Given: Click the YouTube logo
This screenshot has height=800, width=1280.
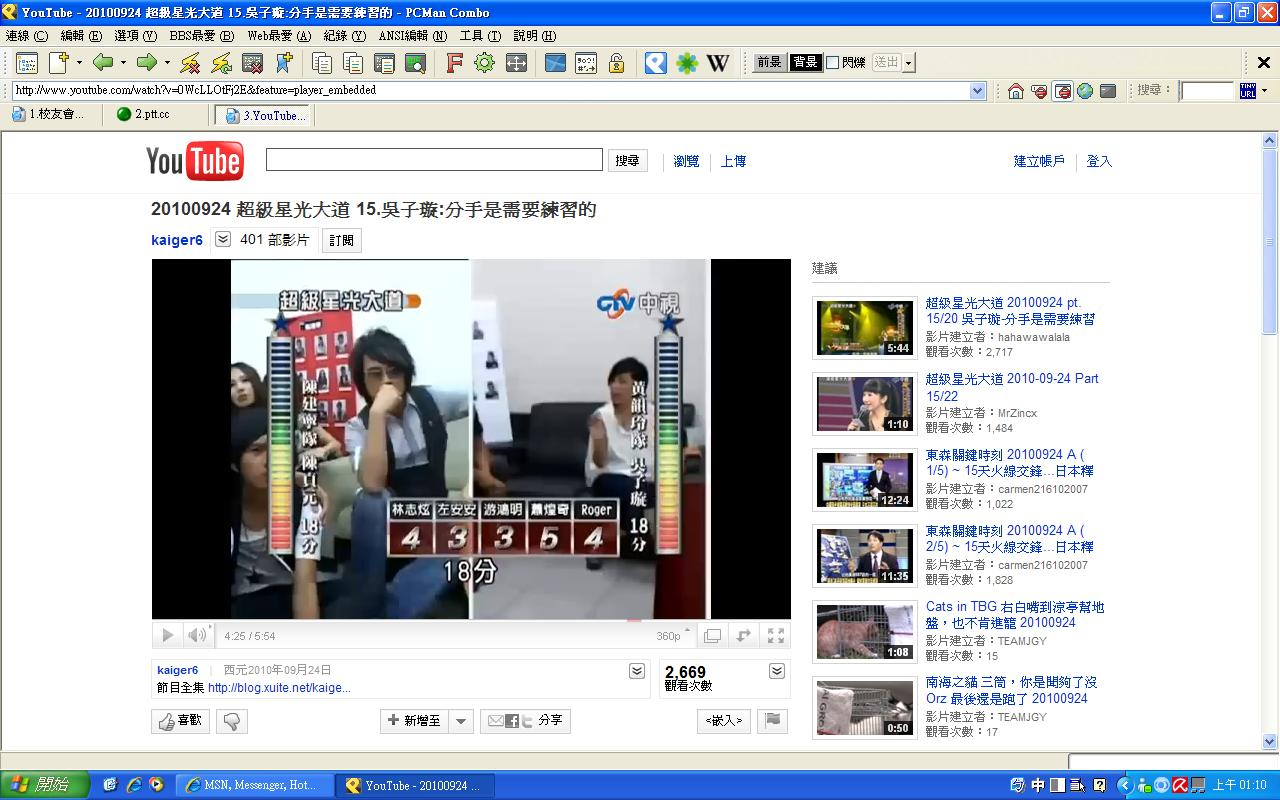Looking at the screenshot, I should (195, 161).
